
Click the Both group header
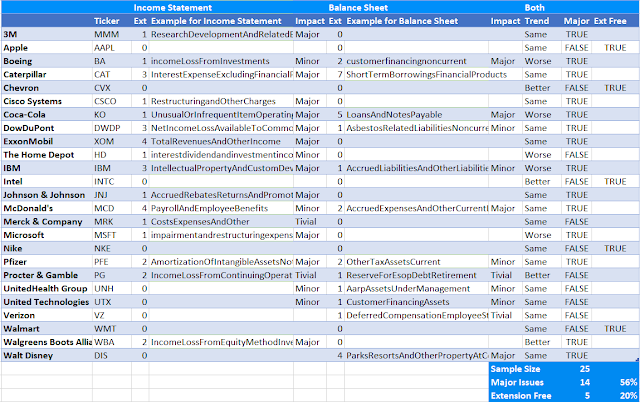(x=534, y=7)
